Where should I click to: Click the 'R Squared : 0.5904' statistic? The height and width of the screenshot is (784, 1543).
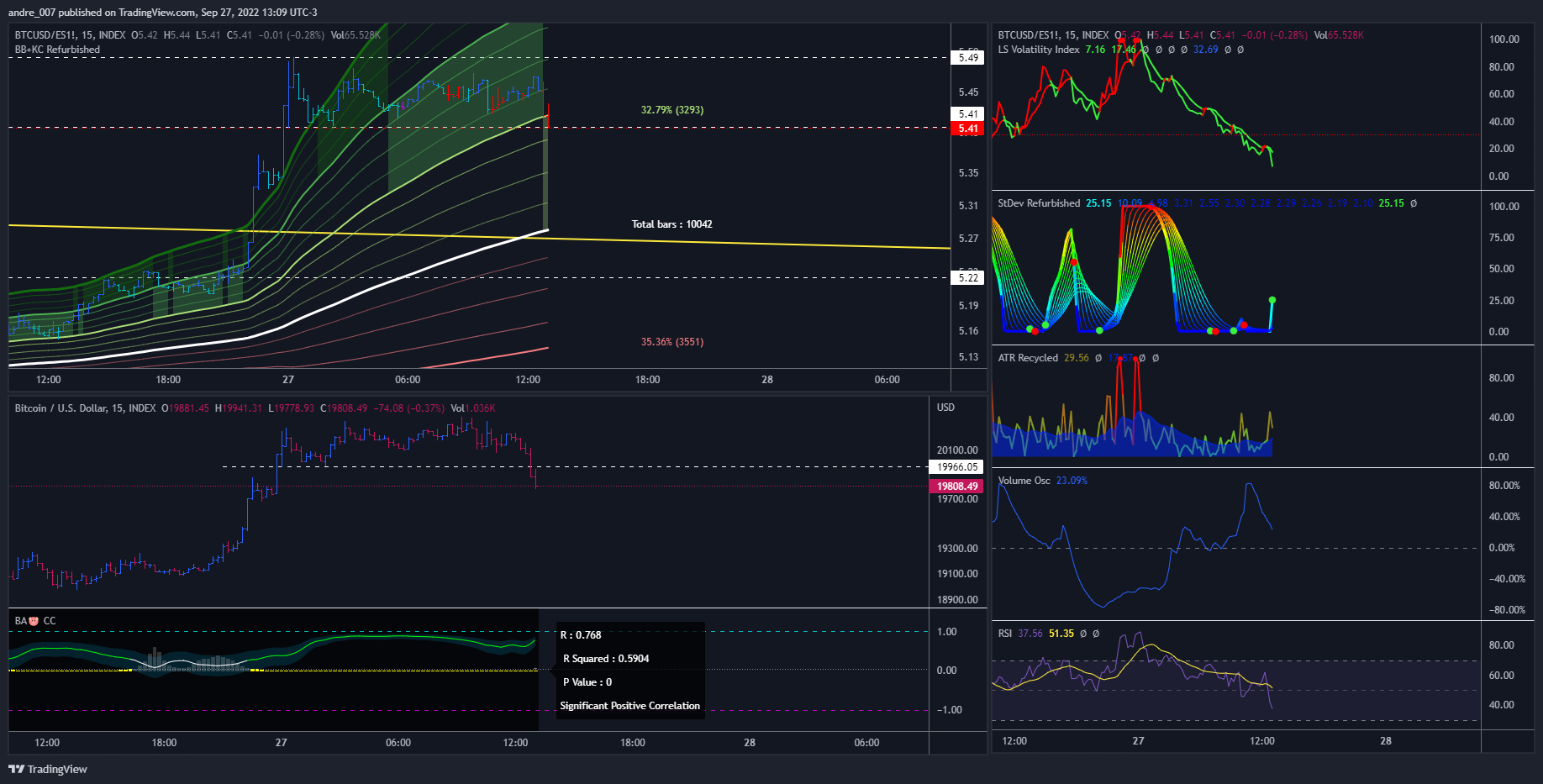coord(606,659)
